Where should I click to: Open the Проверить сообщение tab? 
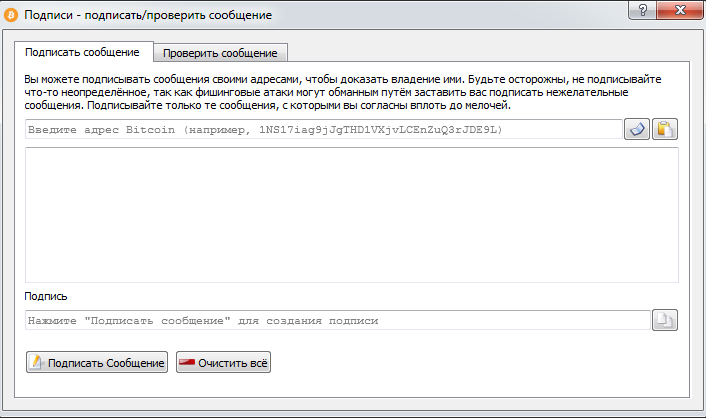pos(221,53)
